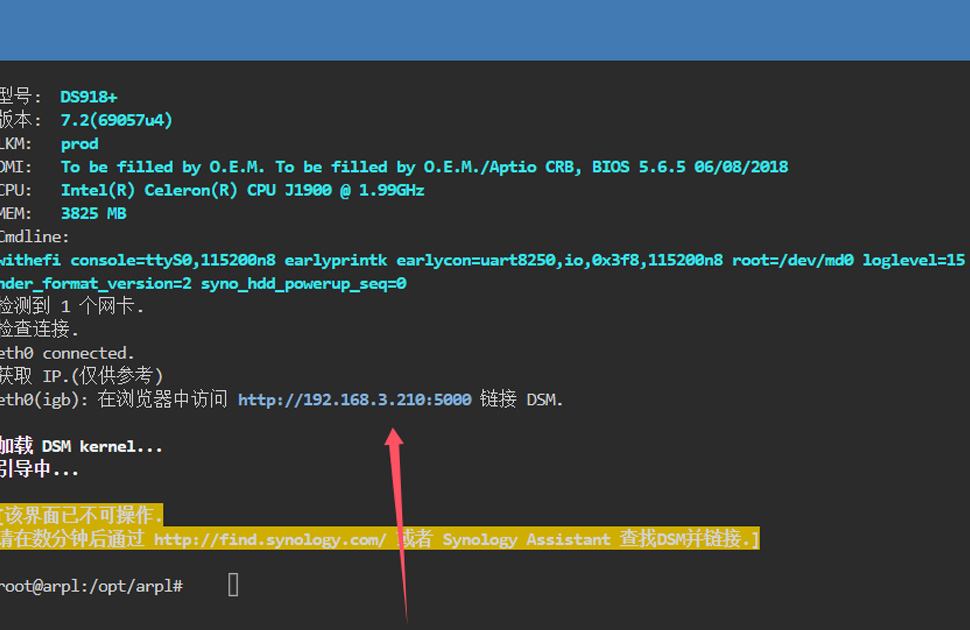Image resolution: width=970 pixels, height=630 pixels.
Task: Click the '引导中...' boot status line
Action: coord(39,470)
